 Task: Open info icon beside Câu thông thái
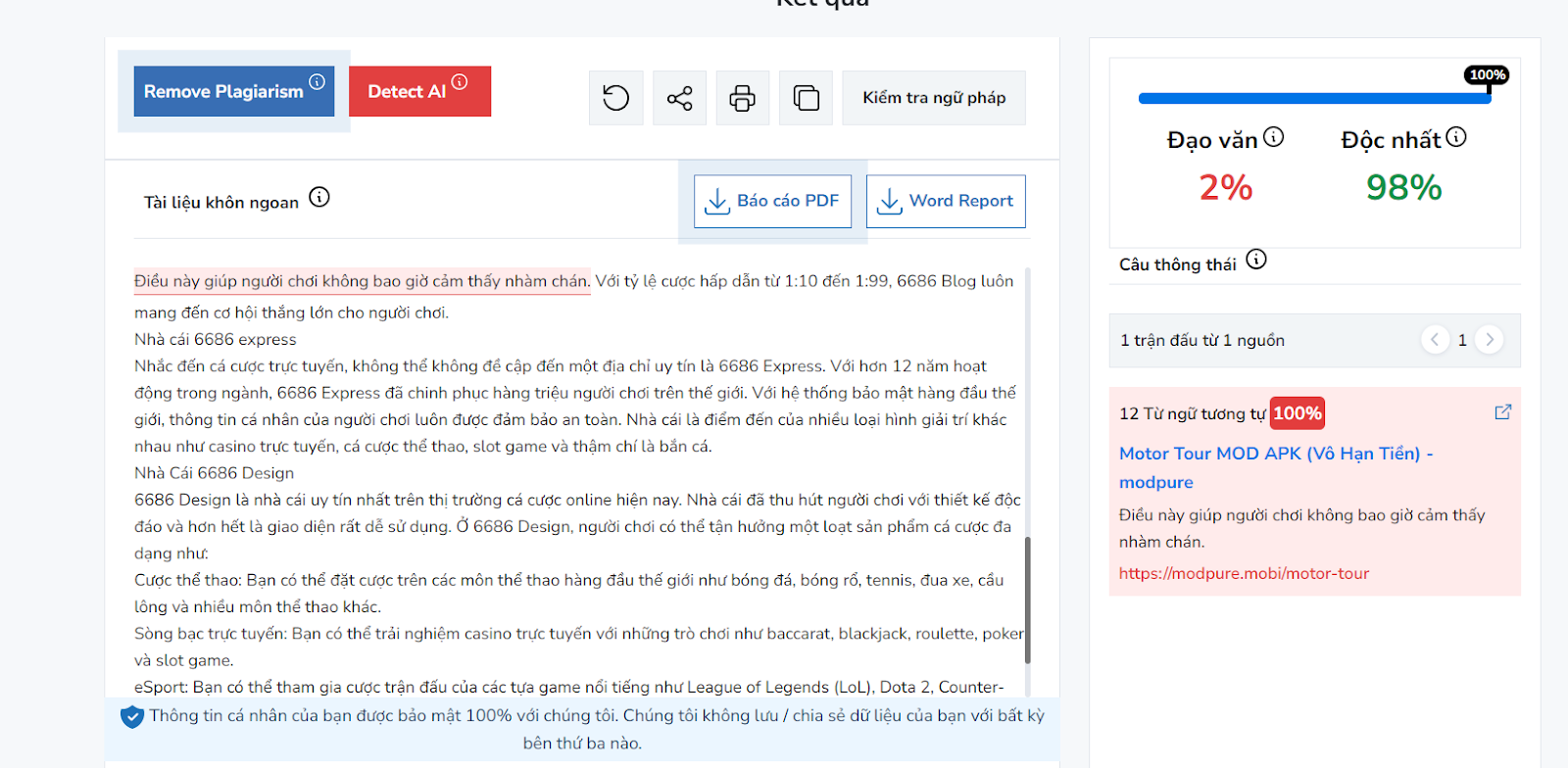click(x=1256, y=260)
